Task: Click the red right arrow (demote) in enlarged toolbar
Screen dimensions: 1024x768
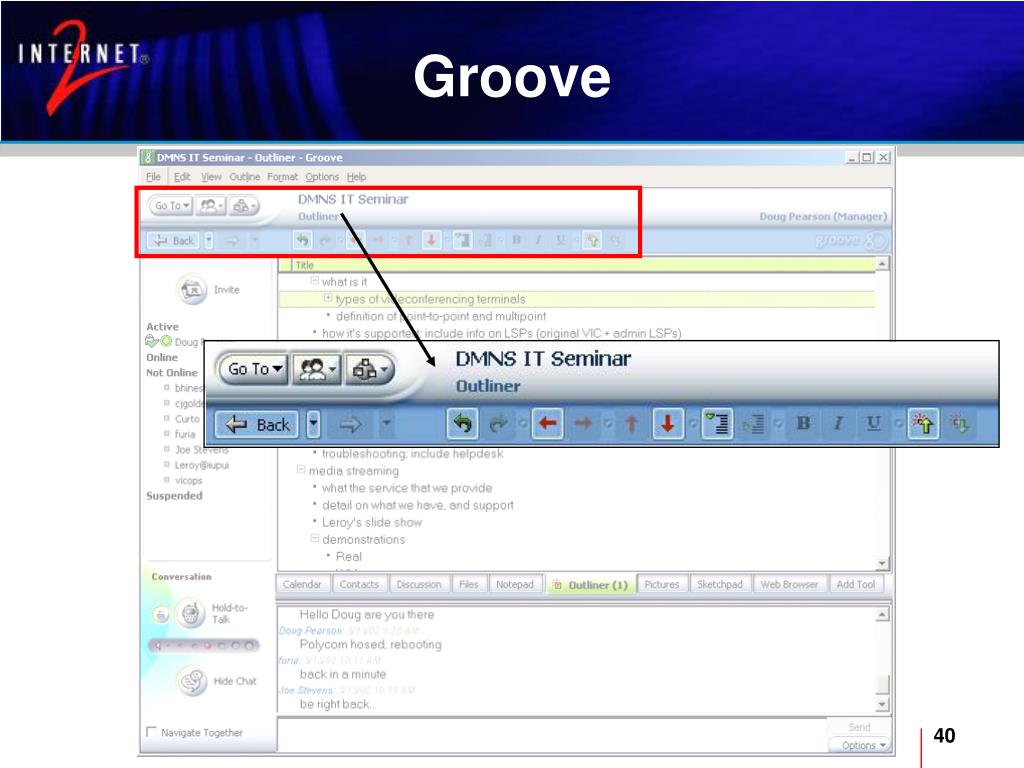Action: click(583, 424)
